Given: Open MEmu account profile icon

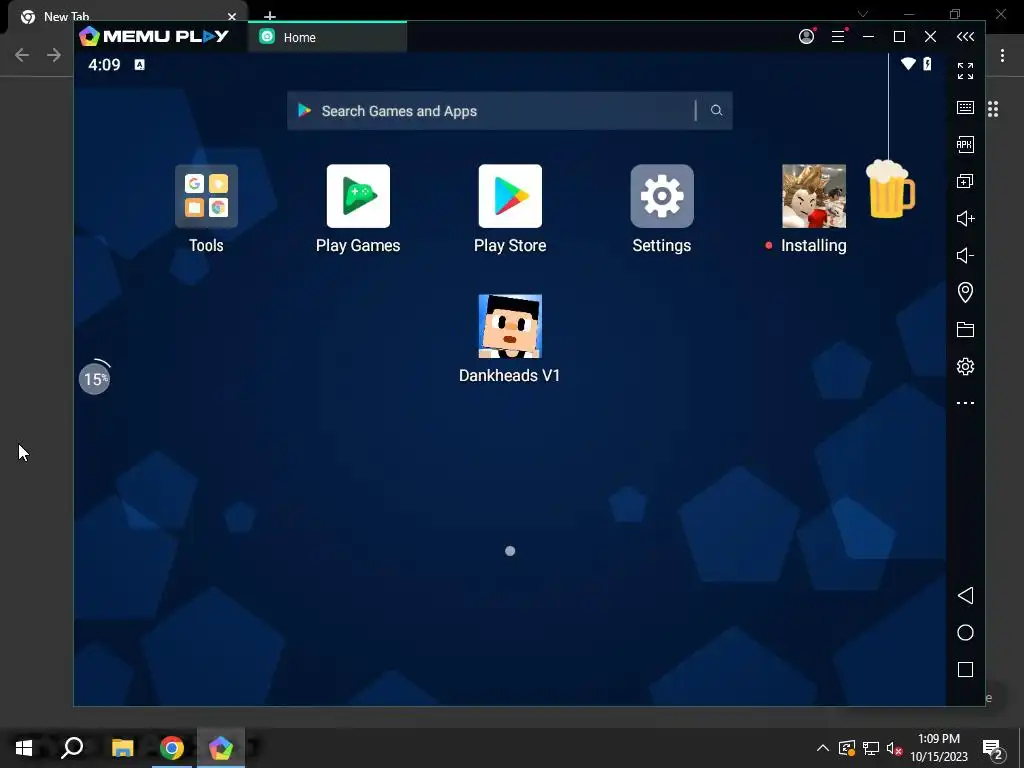Looking at the screenshot, I should [x=807, y=37].
